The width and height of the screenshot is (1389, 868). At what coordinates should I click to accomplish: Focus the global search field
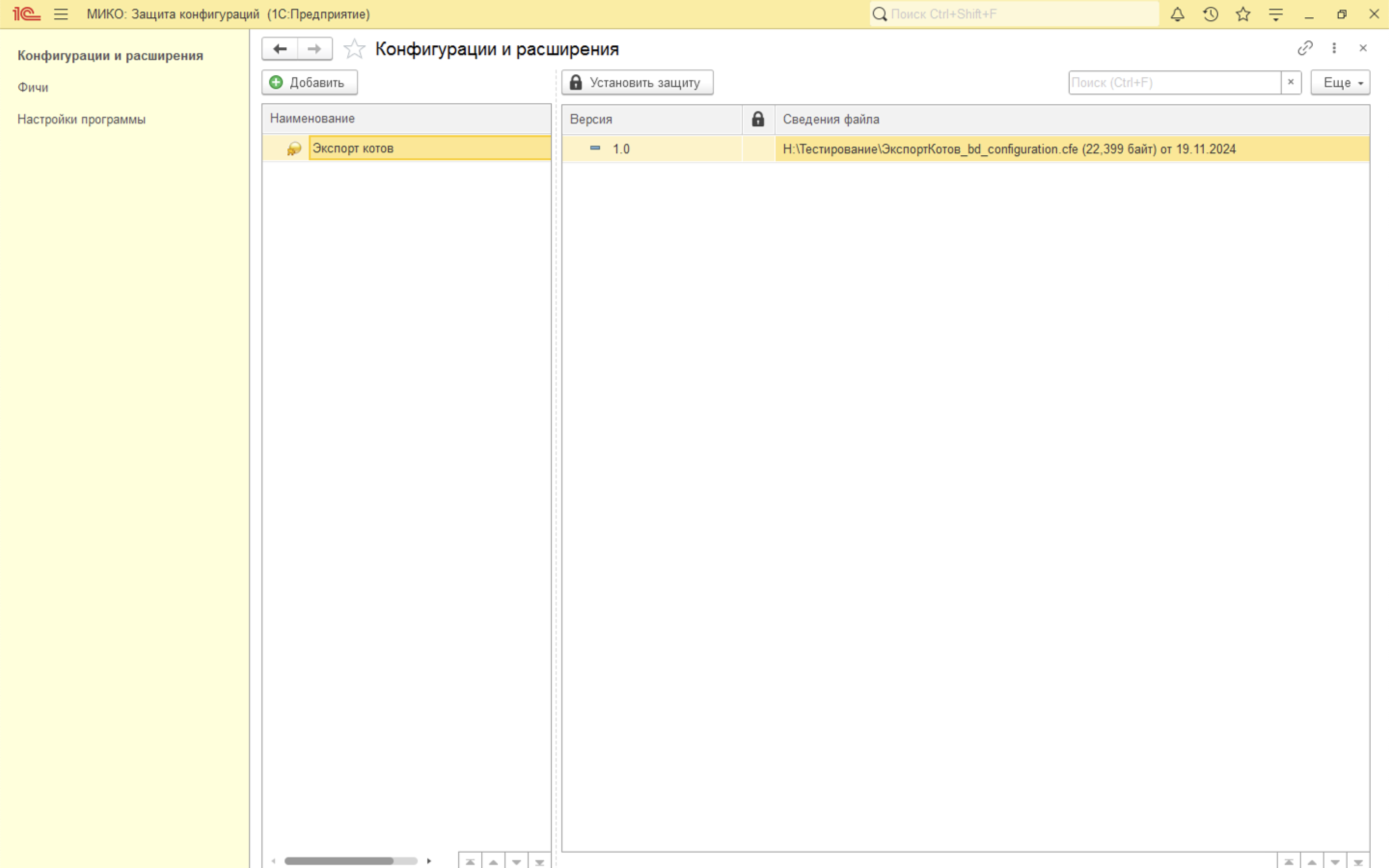click(x=1014, y=14)
